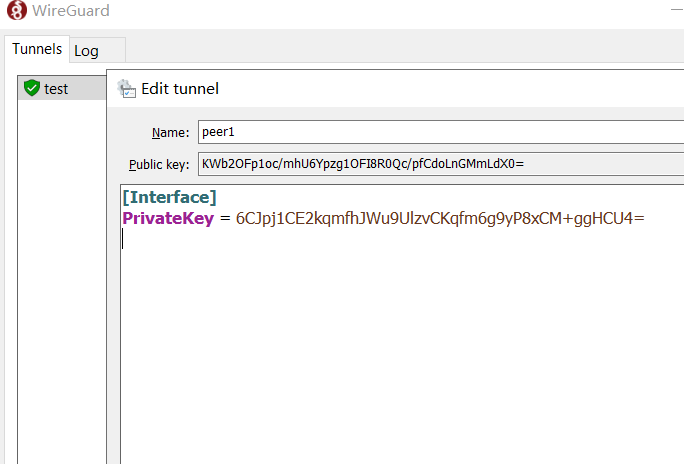This screenshot has width=684, height=464.
Task: Click the Name: label
Action: click(x=171, y=133)
